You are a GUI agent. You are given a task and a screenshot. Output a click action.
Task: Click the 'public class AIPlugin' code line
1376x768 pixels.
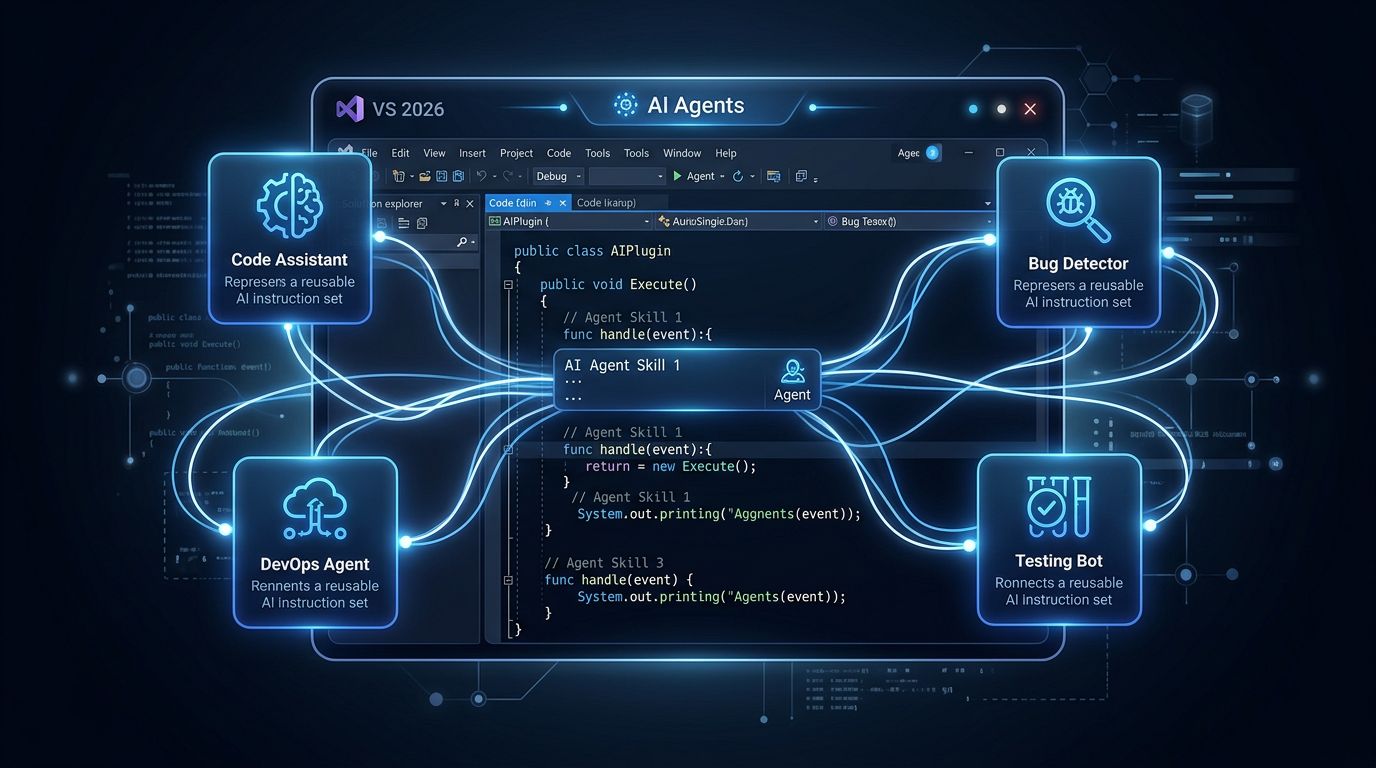click(x=592, y=251)
